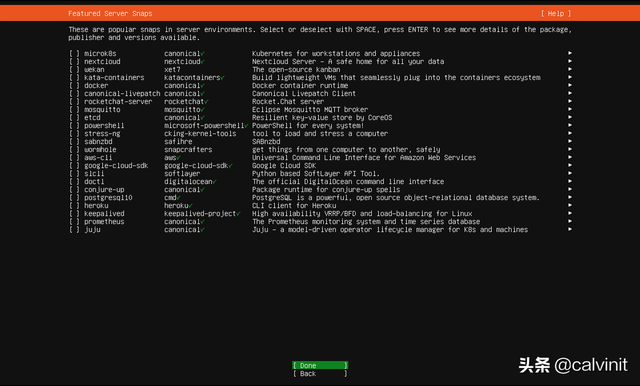Select the nextcloud snap checkbox
640x386 pixels.
74,62
